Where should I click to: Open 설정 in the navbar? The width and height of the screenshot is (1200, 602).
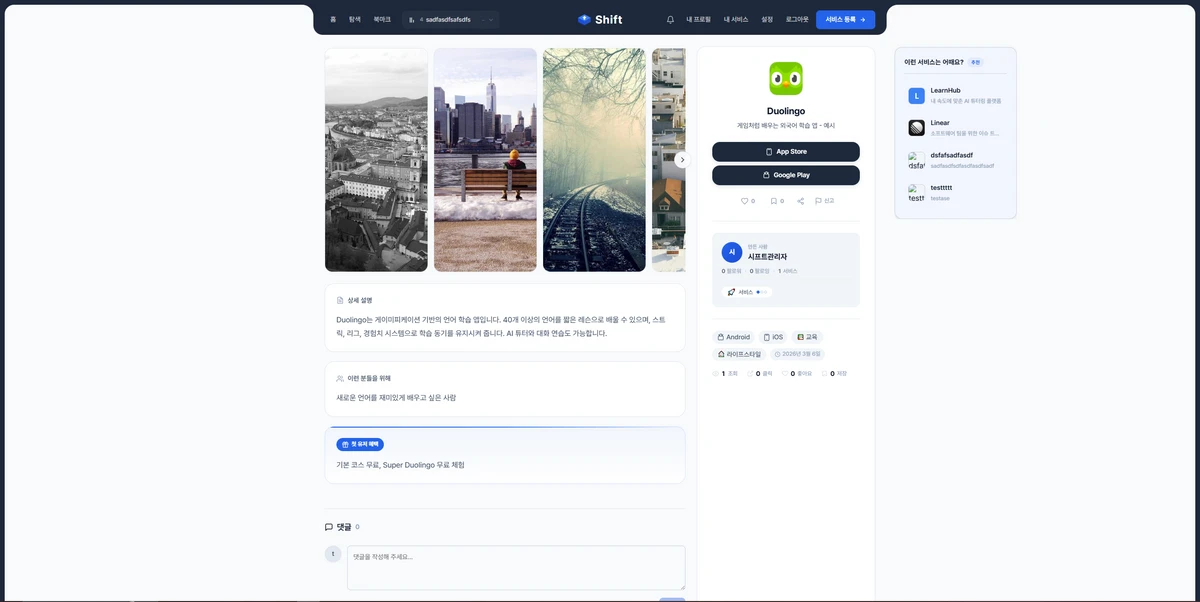pyautogui.click(x=767, y=19)
